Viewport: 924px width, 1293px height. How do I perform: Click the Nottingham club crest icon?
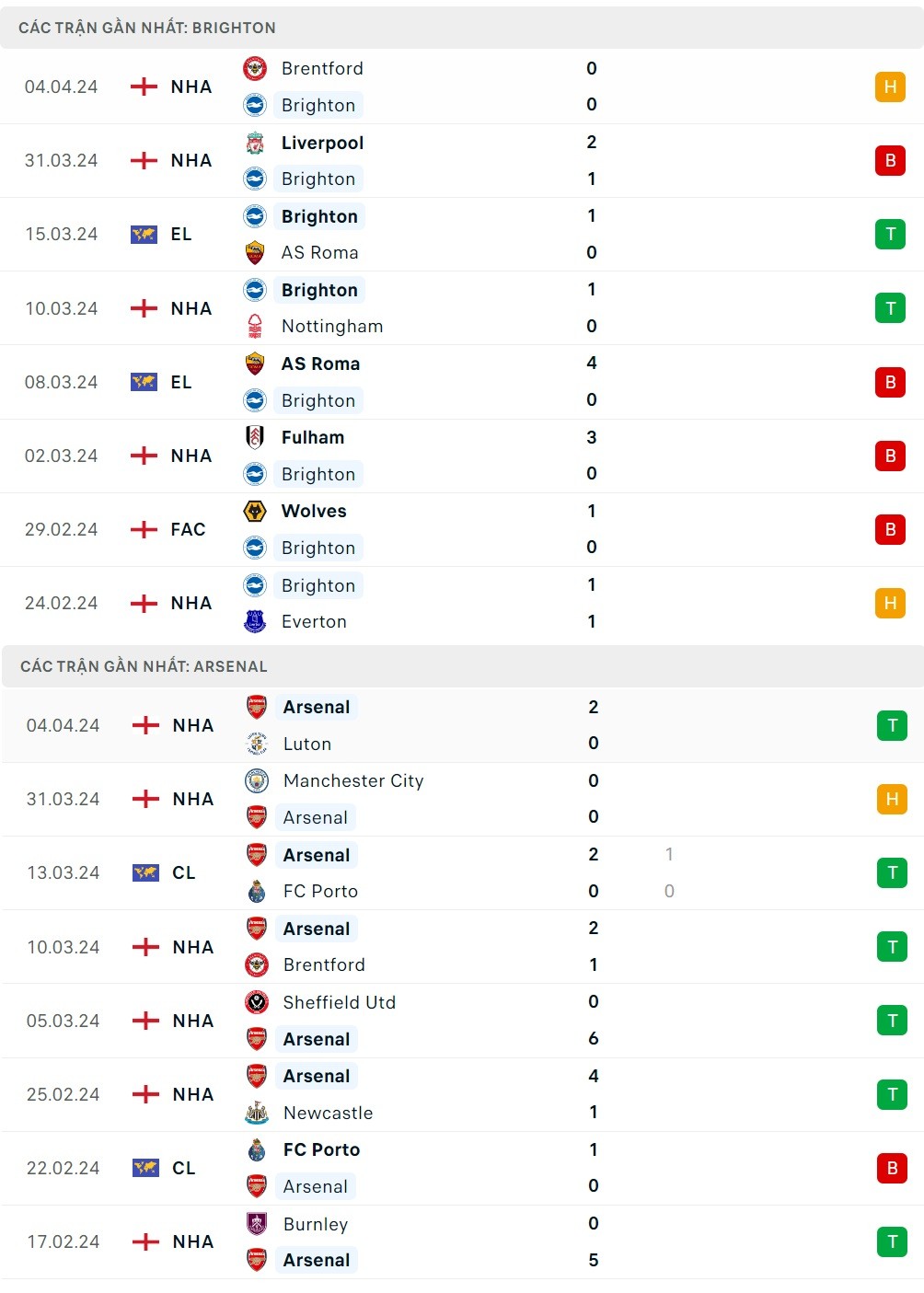point(255,326)
